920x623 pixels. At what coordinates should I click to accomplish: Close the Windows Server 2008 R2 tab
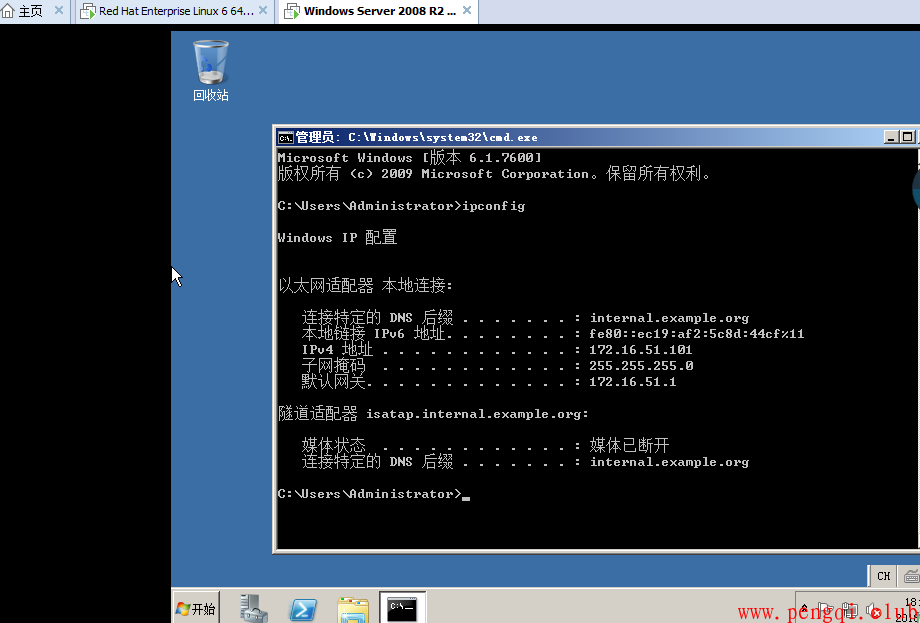pyautogui.click(x=467, y=12)
